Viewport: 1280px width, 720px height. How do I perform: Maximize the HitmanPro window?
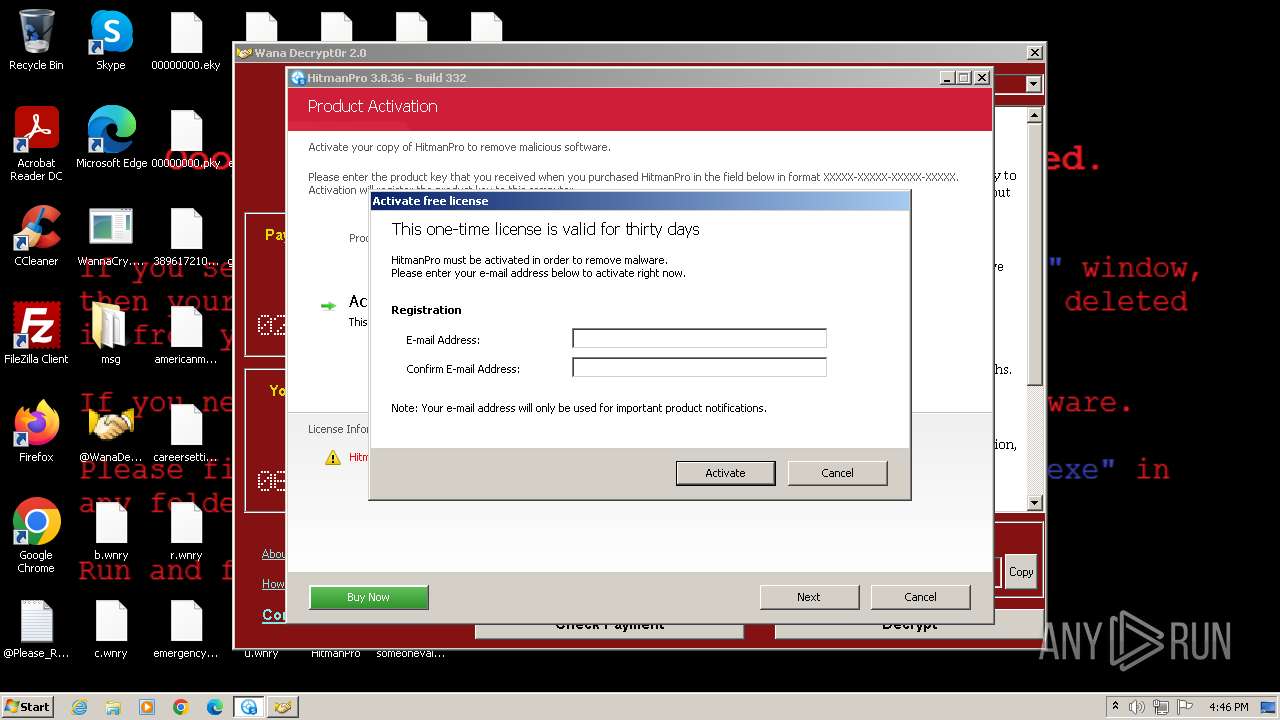pos(964,78)
